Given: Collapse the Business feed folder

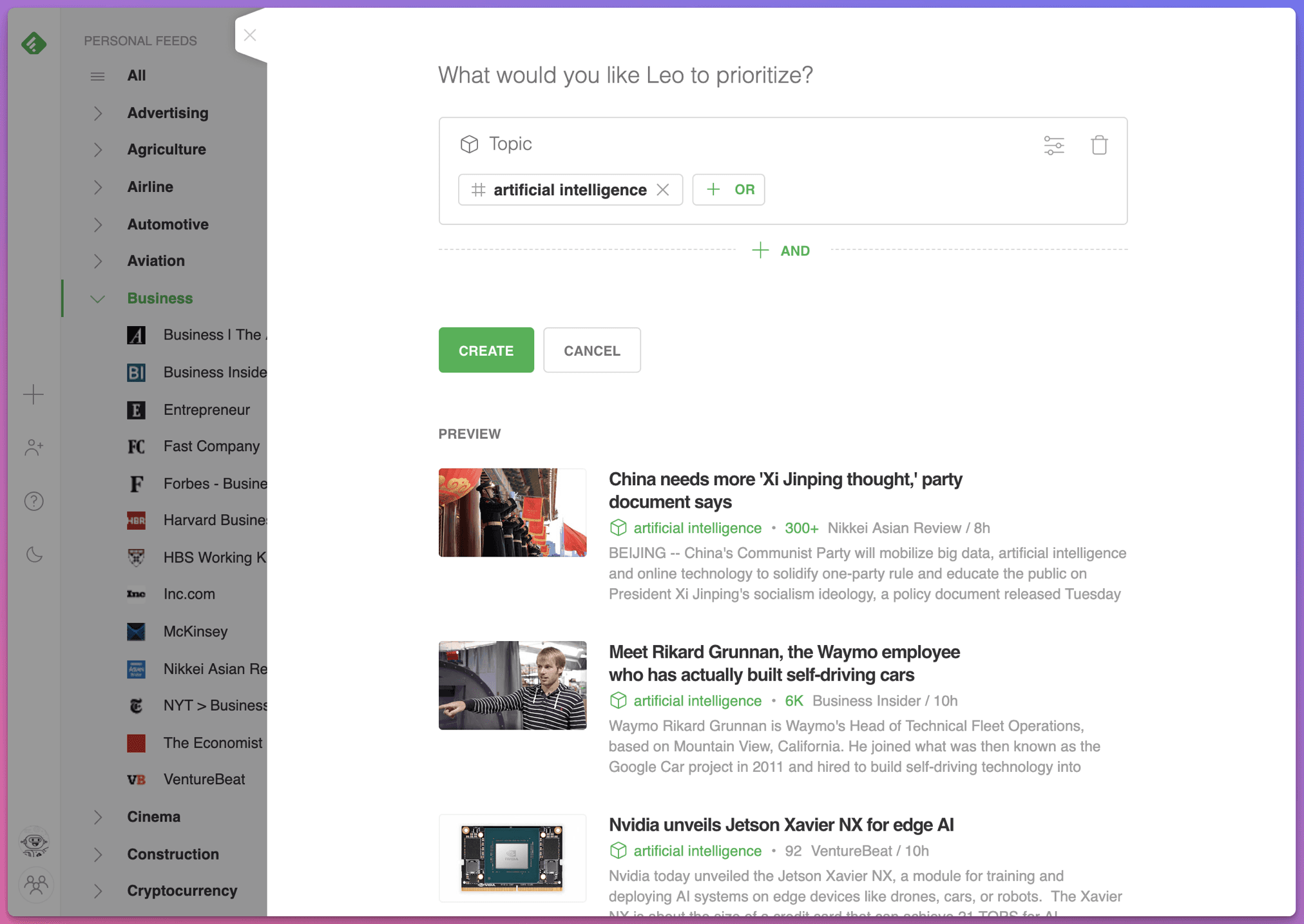Looking at the screenshot, I should [97, 298].
